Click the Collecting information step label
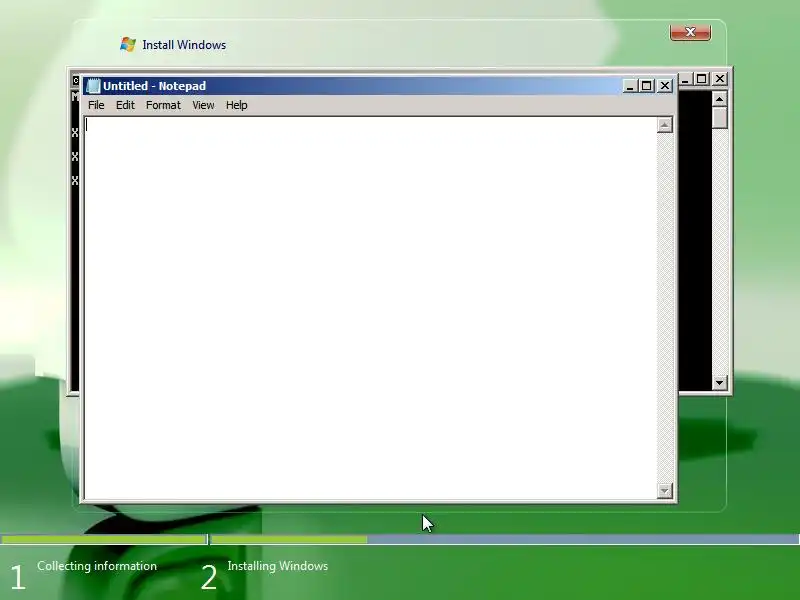 tap(97, 566)
